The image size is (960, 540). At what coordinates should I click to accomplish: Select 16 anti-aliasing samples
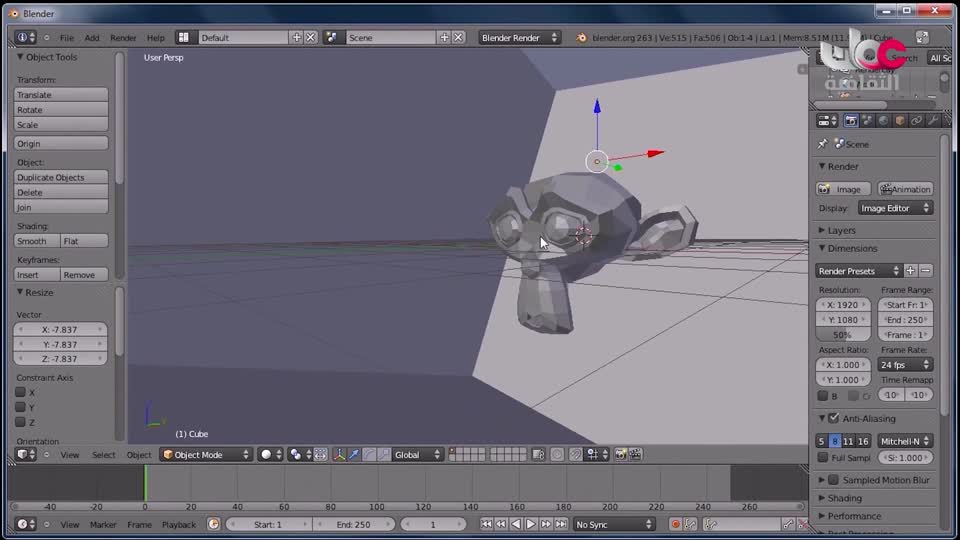(863, 441)
